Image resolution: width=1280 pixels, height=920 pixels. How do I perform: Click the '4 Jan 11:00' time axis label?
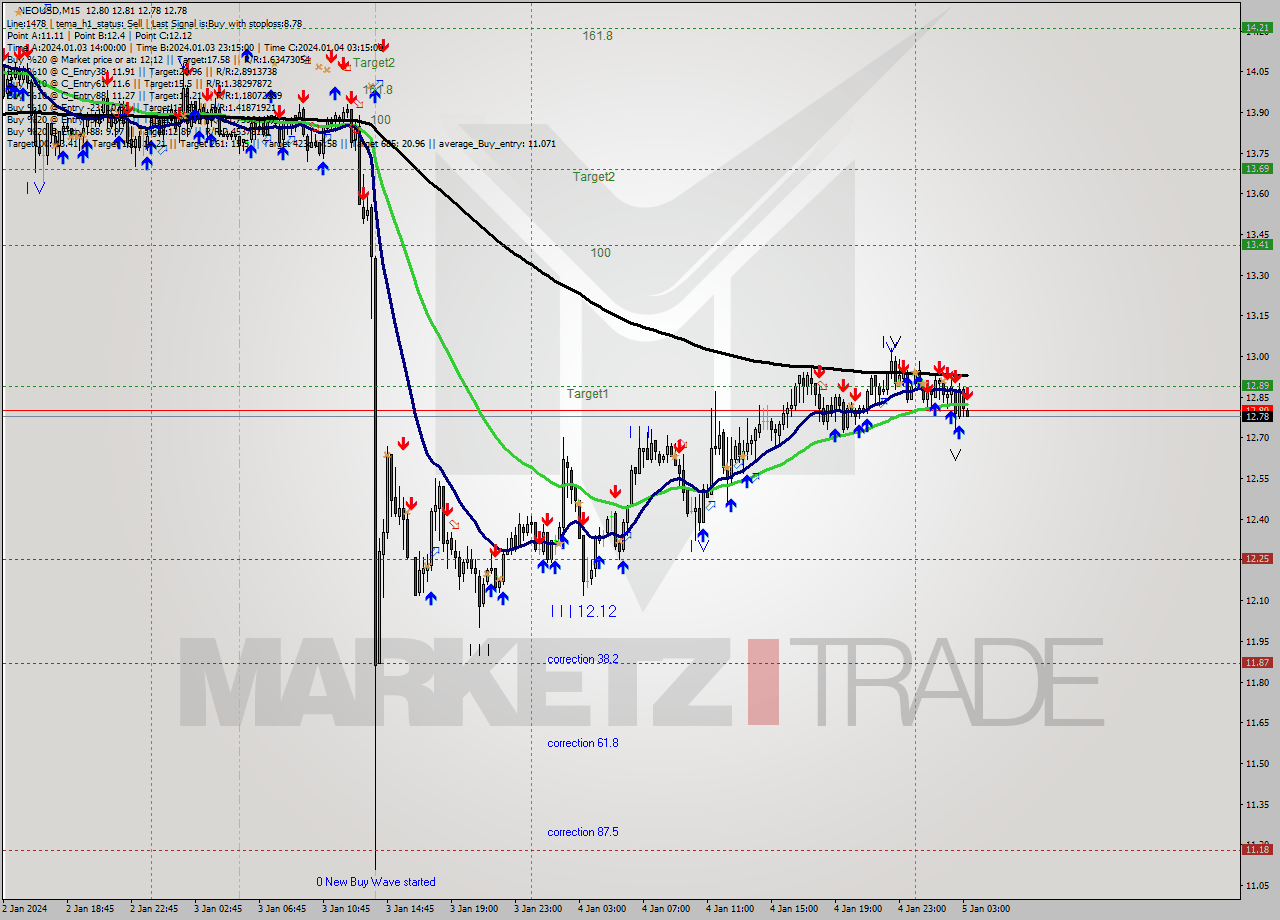point(732,909)
